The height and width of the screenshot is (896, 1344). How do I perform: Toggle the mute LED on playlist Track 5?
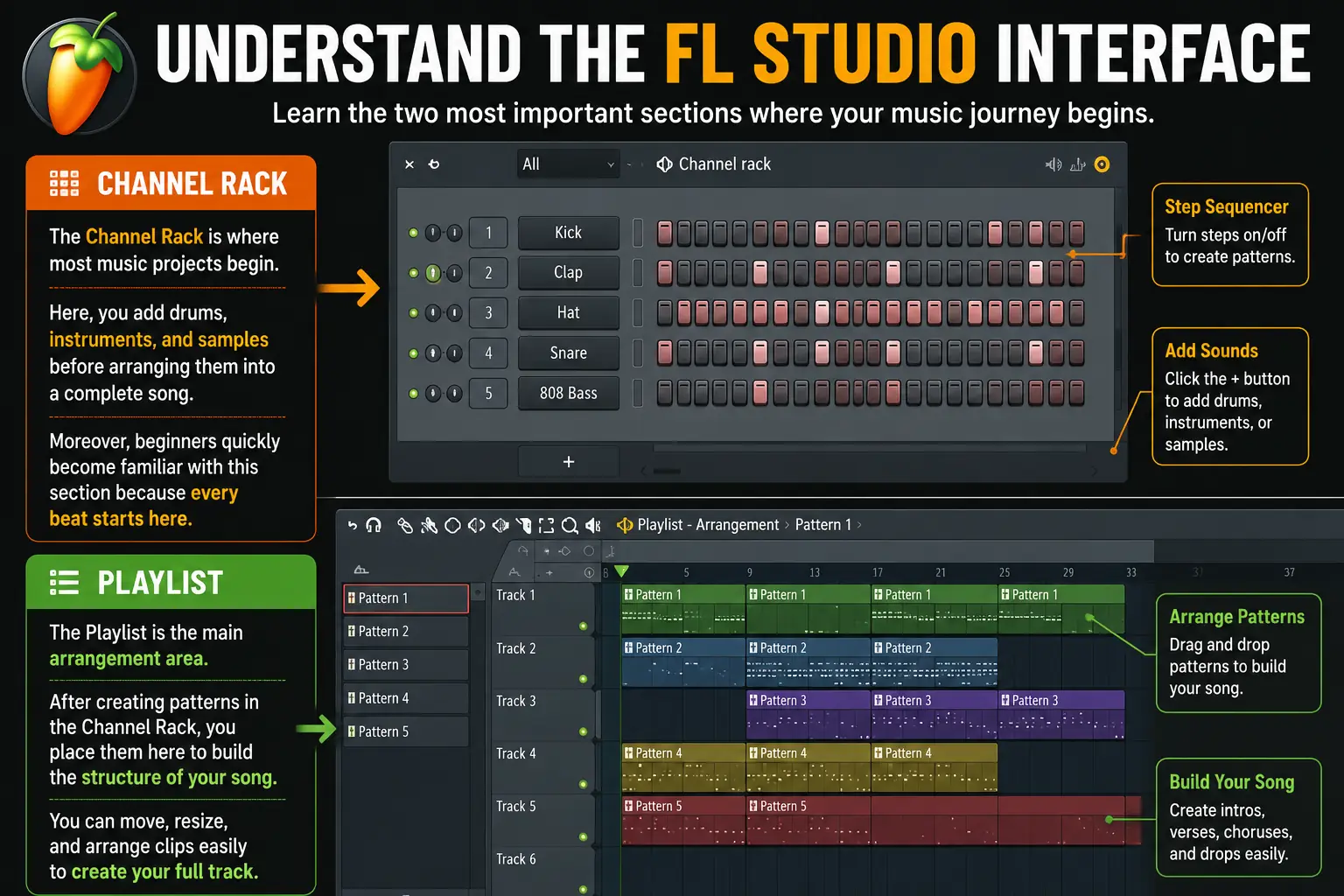point(583,837)
